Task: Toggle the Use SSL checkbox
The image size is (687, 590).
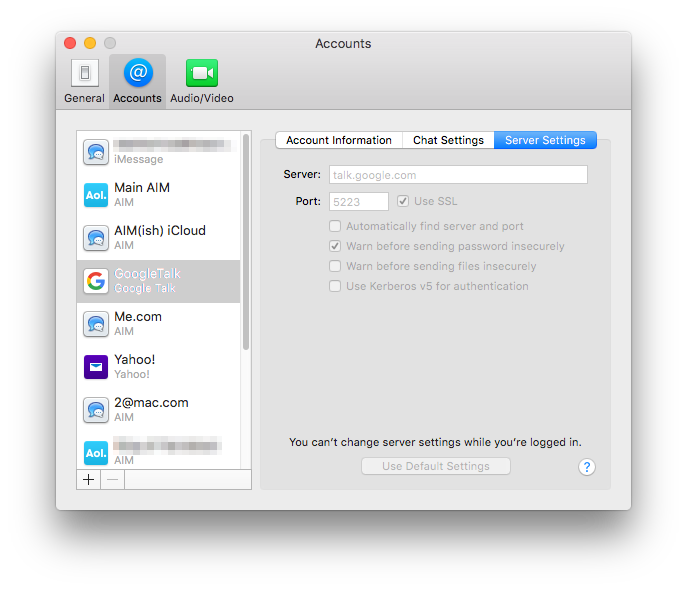Action: tap(403, 201)
